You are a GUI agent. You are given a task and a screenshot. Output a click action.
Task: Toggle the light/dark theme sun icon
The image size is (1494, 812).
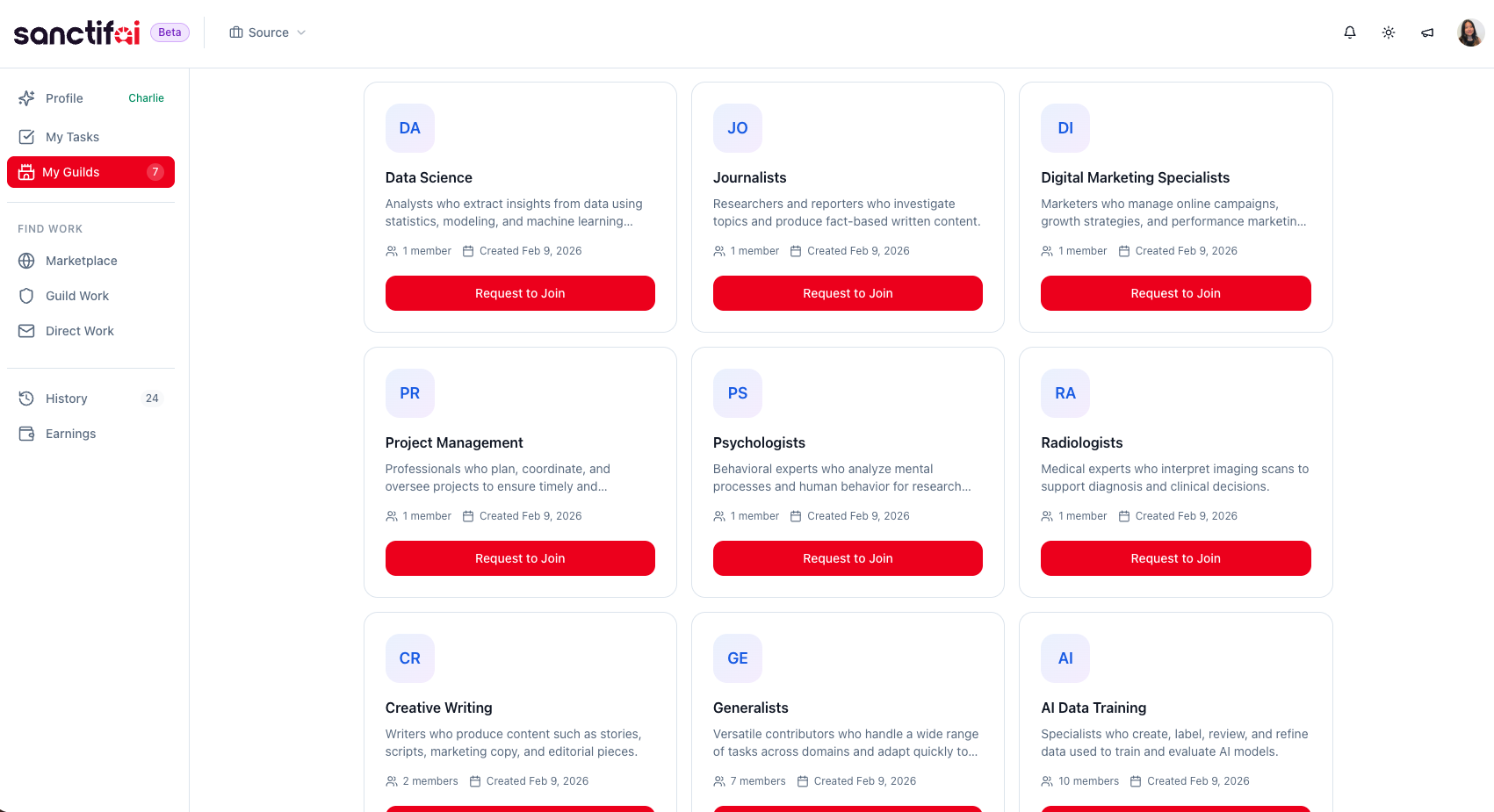coord(1389,32)
